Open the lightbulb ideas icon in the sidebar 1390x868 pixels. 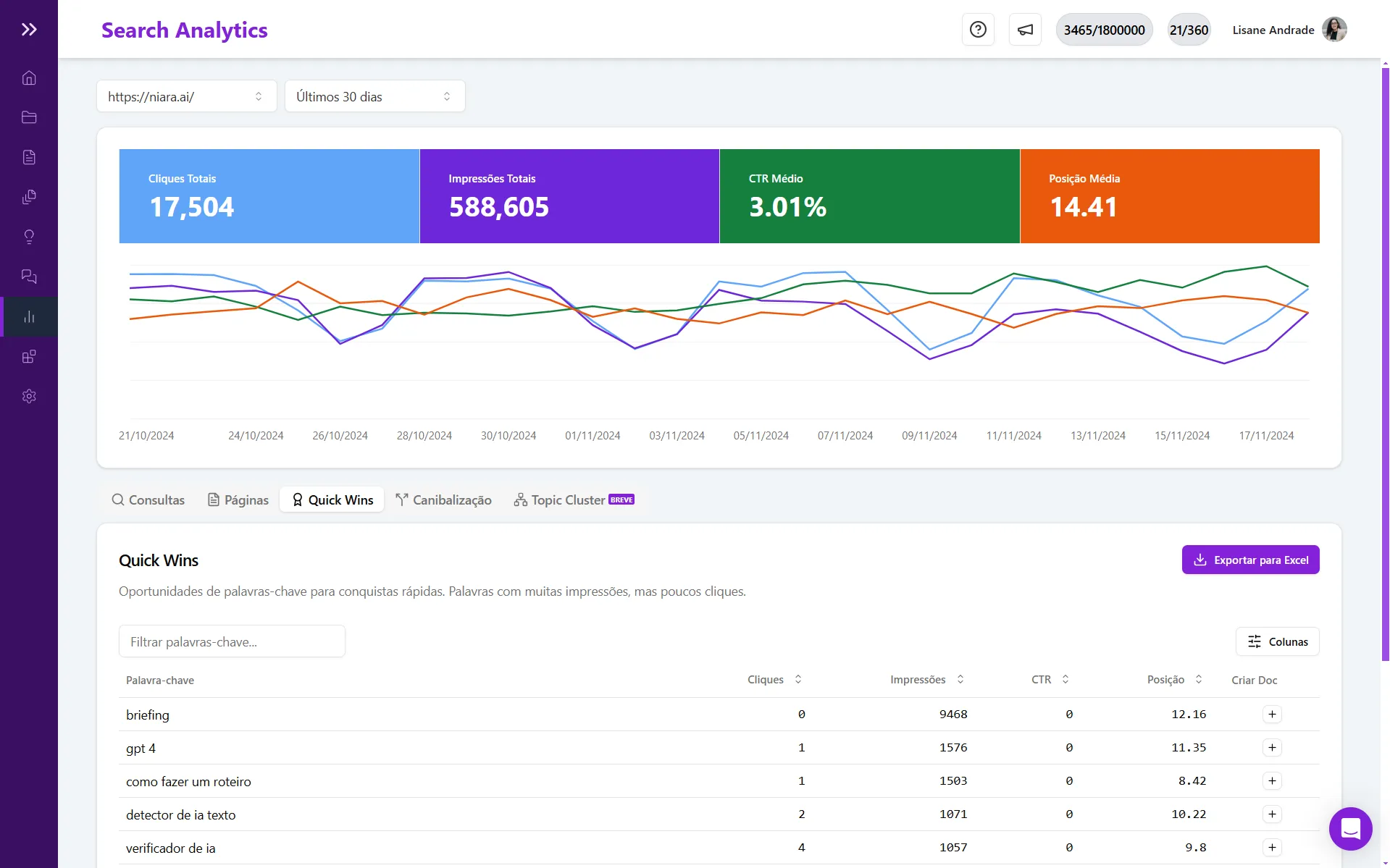coord(29,237)
